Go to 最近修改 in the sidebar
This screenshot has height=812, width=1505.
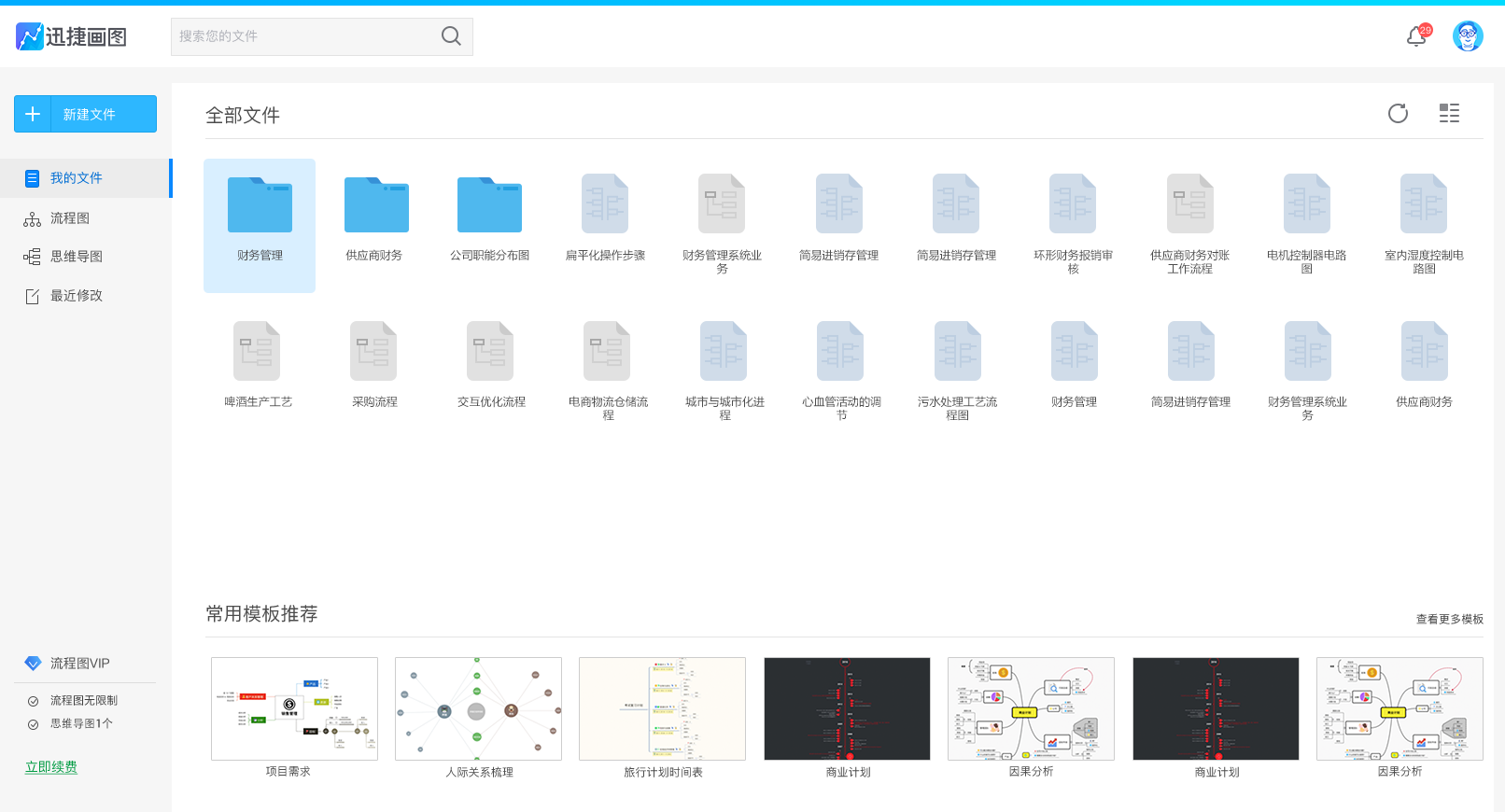[x=77, y=296]
